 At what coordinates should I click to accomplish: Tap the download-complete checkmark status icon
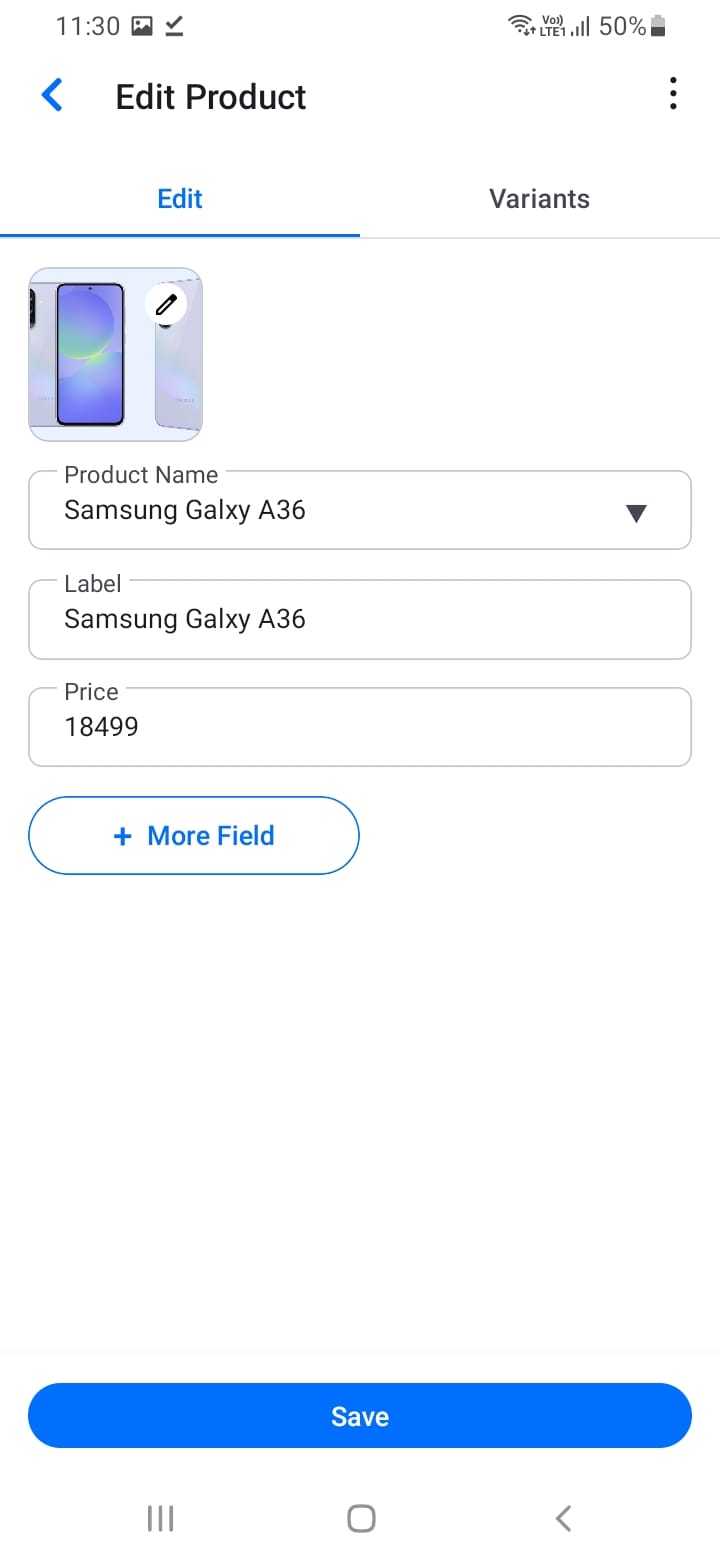coord(174,27)
